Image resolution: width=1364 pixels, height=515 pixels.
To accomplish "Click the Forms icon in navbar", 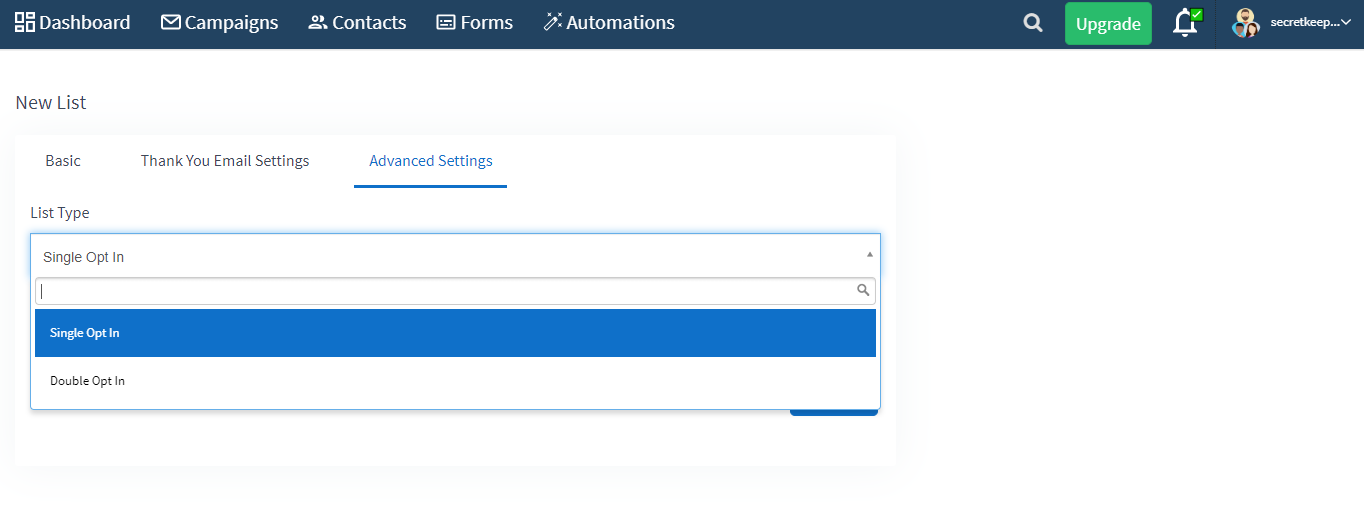I will pos(446,22).
